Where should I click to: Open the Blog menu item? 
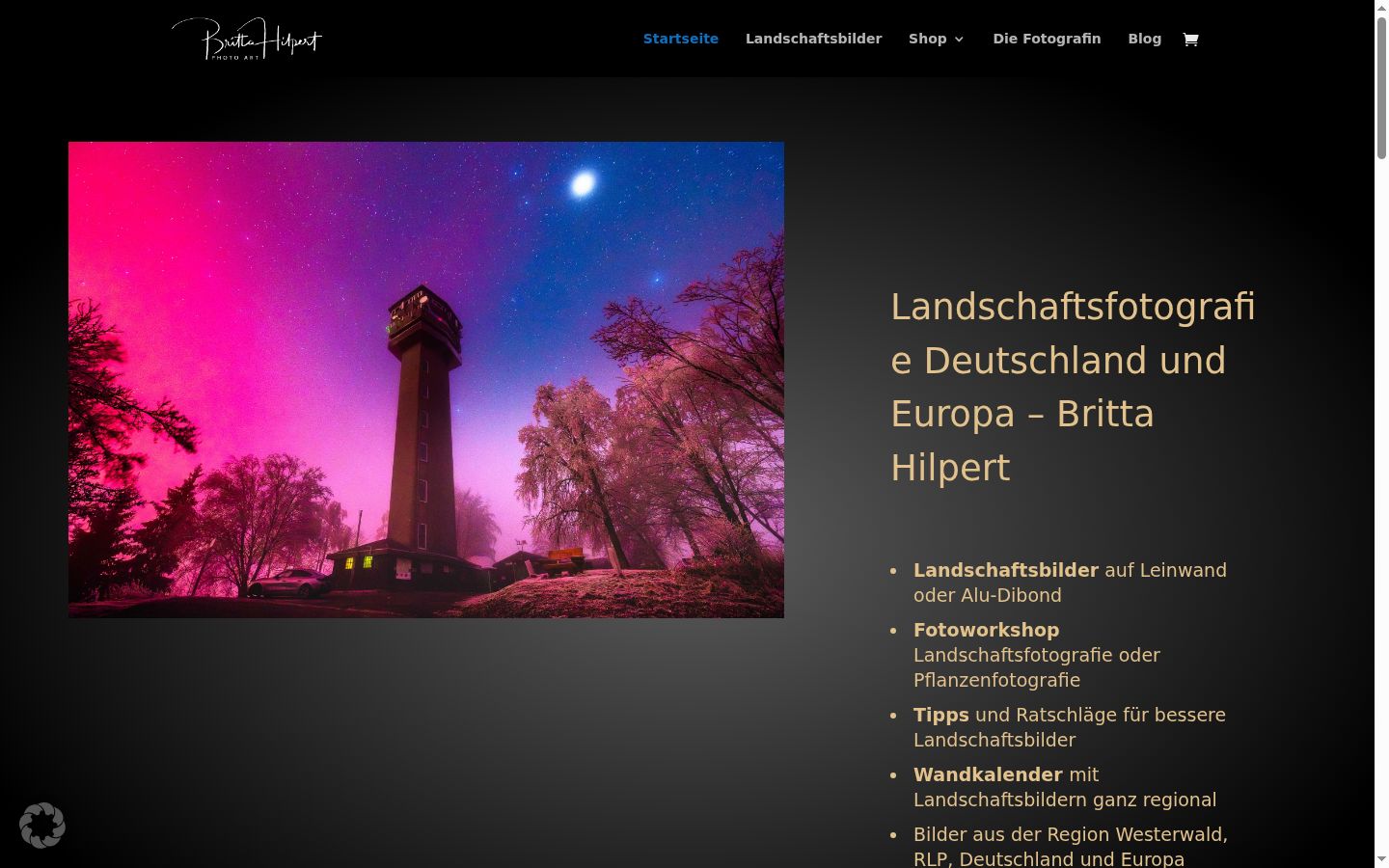click(x=1145, y=39)
